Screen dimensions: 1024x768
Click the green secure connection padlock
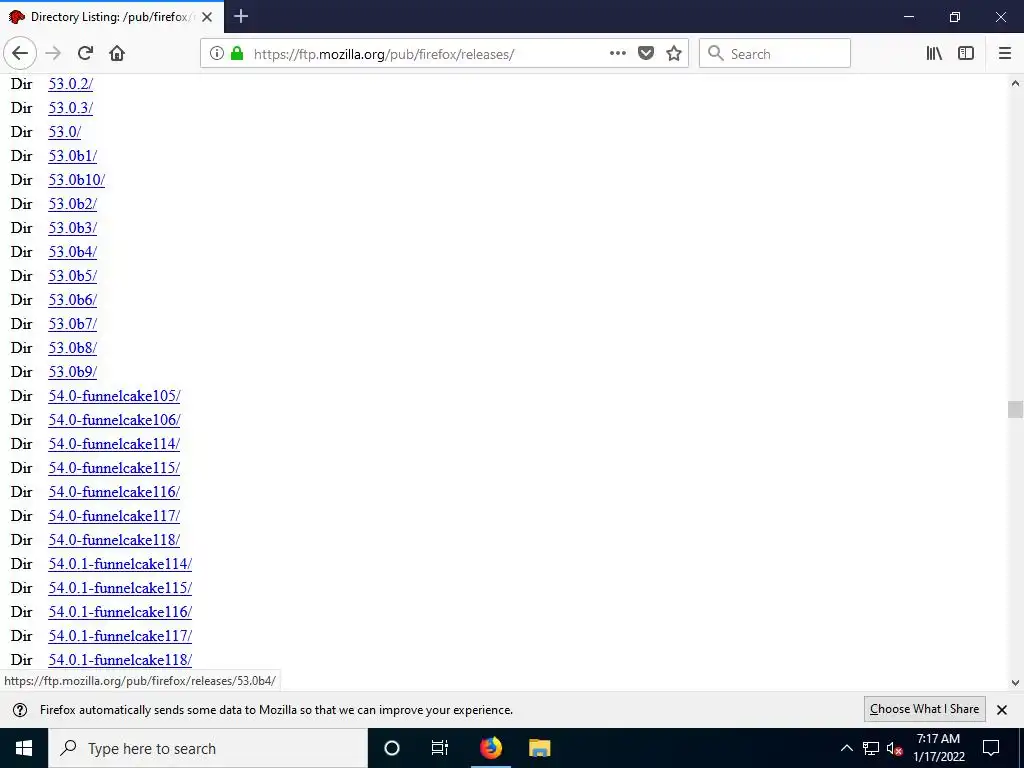[237, 54]
